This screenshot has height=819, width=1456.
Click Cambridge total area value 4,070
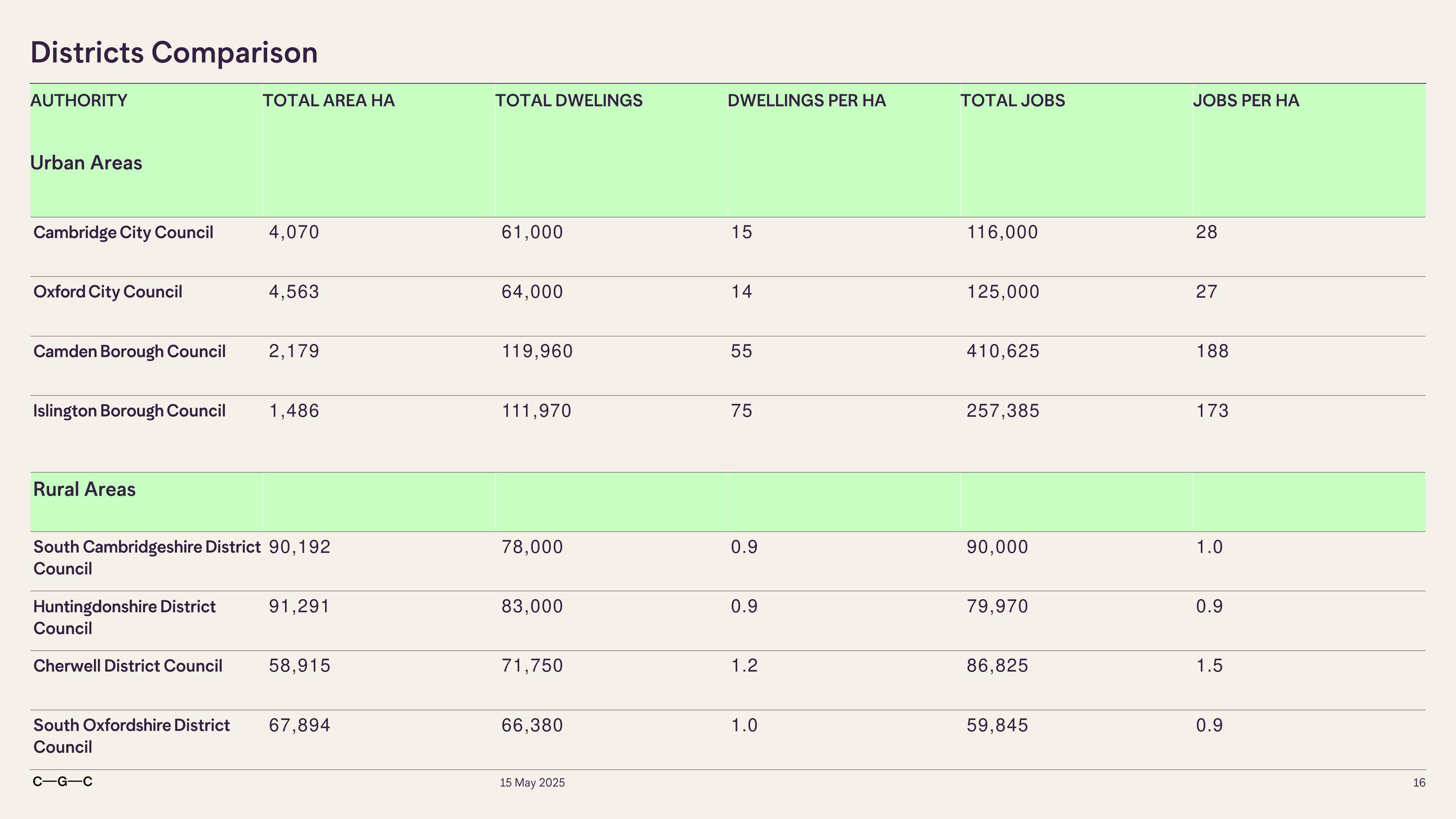tap(294, 232)
